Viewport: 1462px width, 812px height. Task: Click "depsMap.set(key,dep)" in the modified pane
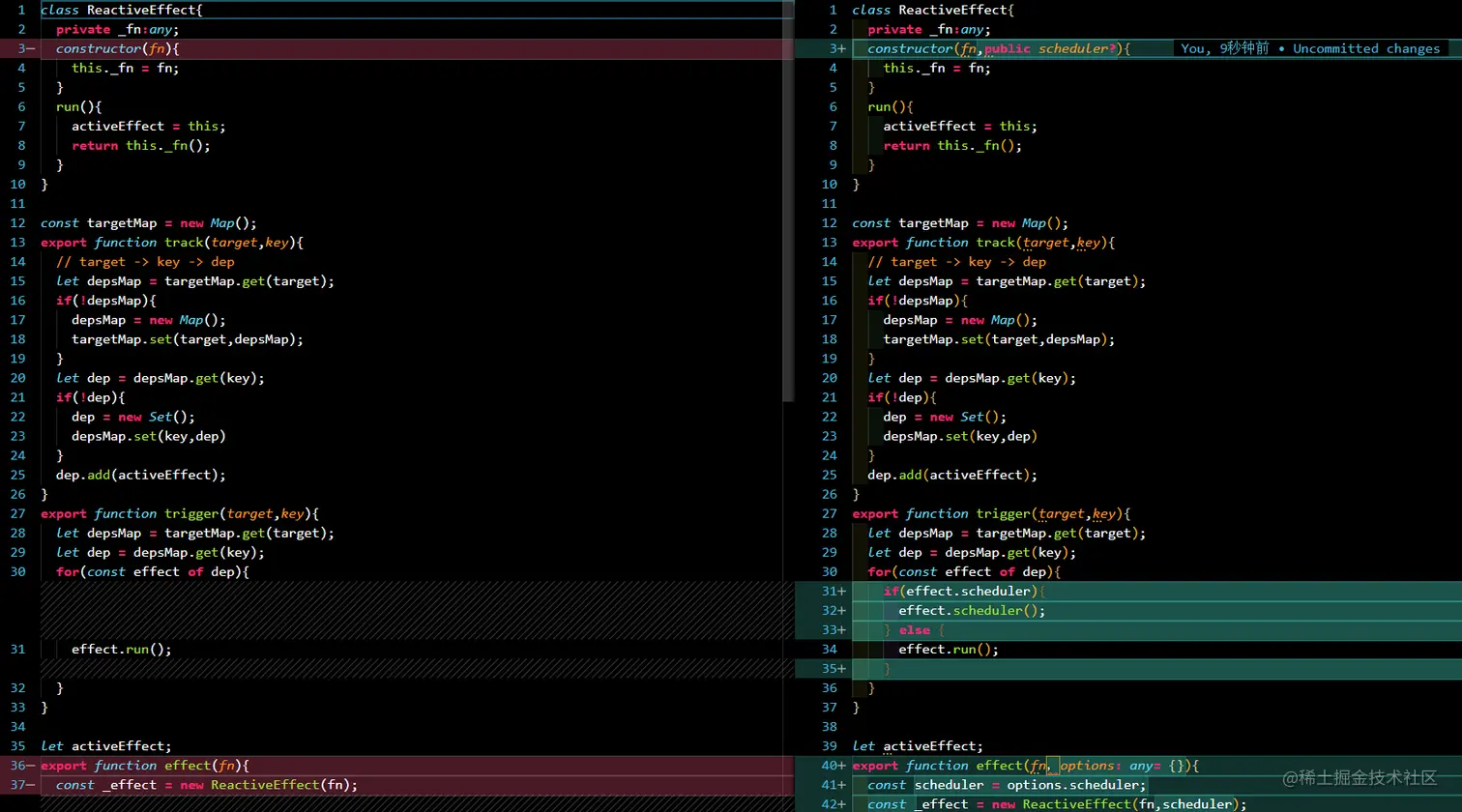(x=960, y=435)
